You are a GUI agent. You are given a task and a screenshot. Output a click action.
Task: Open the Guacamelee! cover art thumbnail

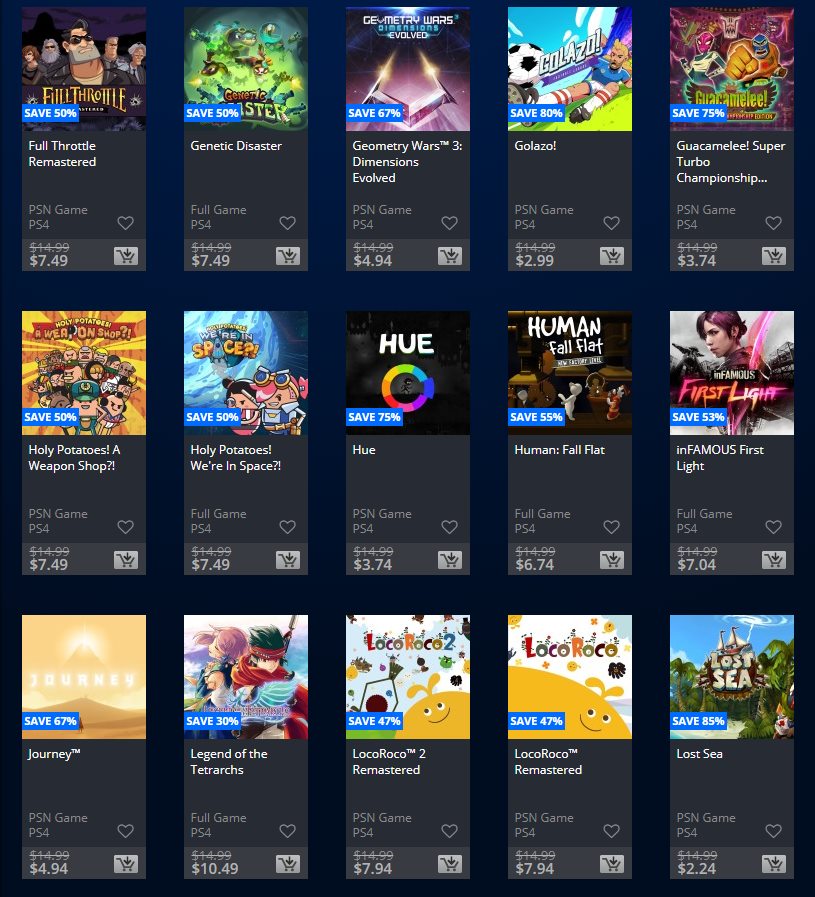731,69
